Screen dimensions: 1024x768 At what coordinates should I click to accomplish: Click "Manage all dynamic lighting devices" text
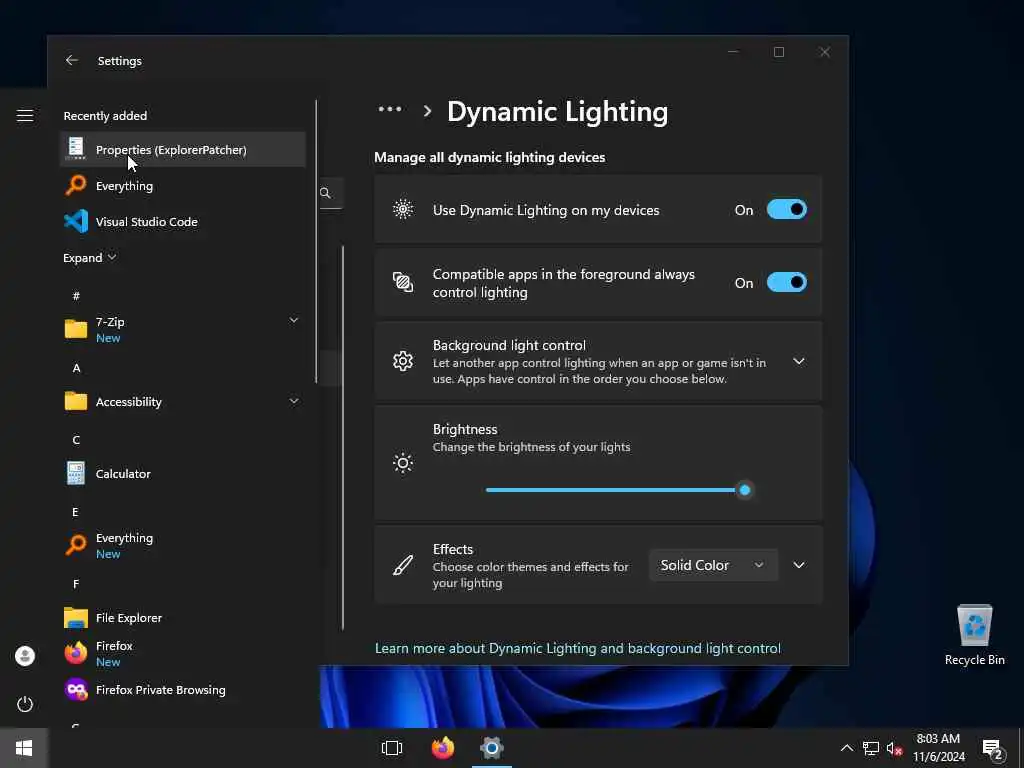point(490,157)
